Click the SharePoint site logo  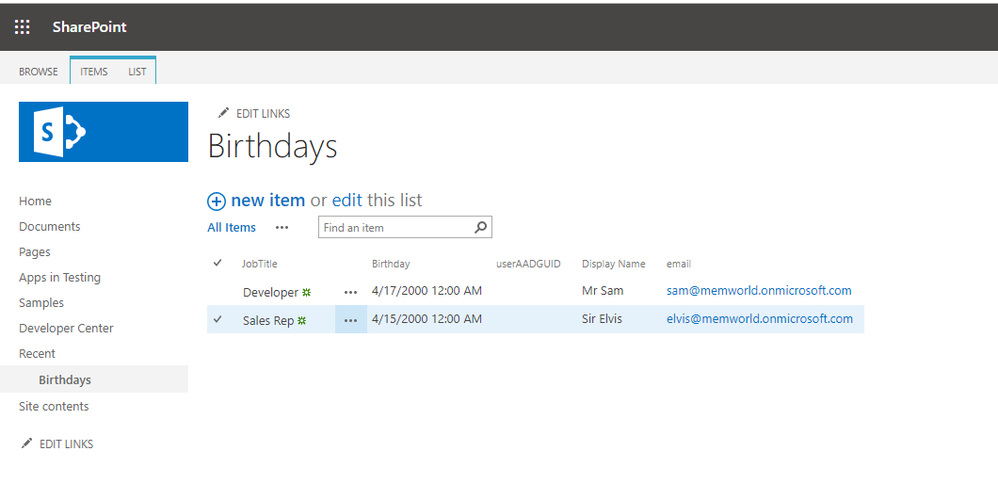[103, 132]
